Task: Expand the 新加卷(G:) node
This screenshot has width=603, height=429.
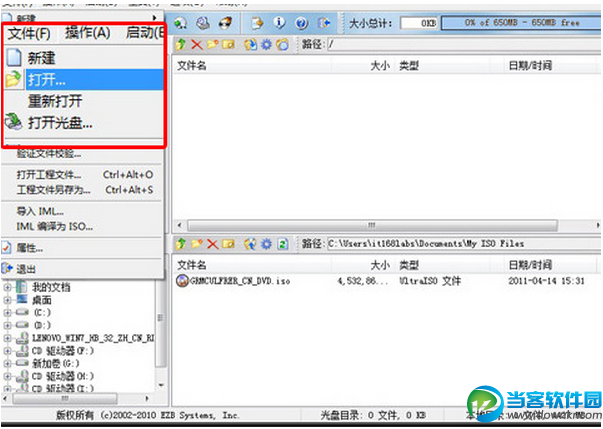Action: coord(7,363)
